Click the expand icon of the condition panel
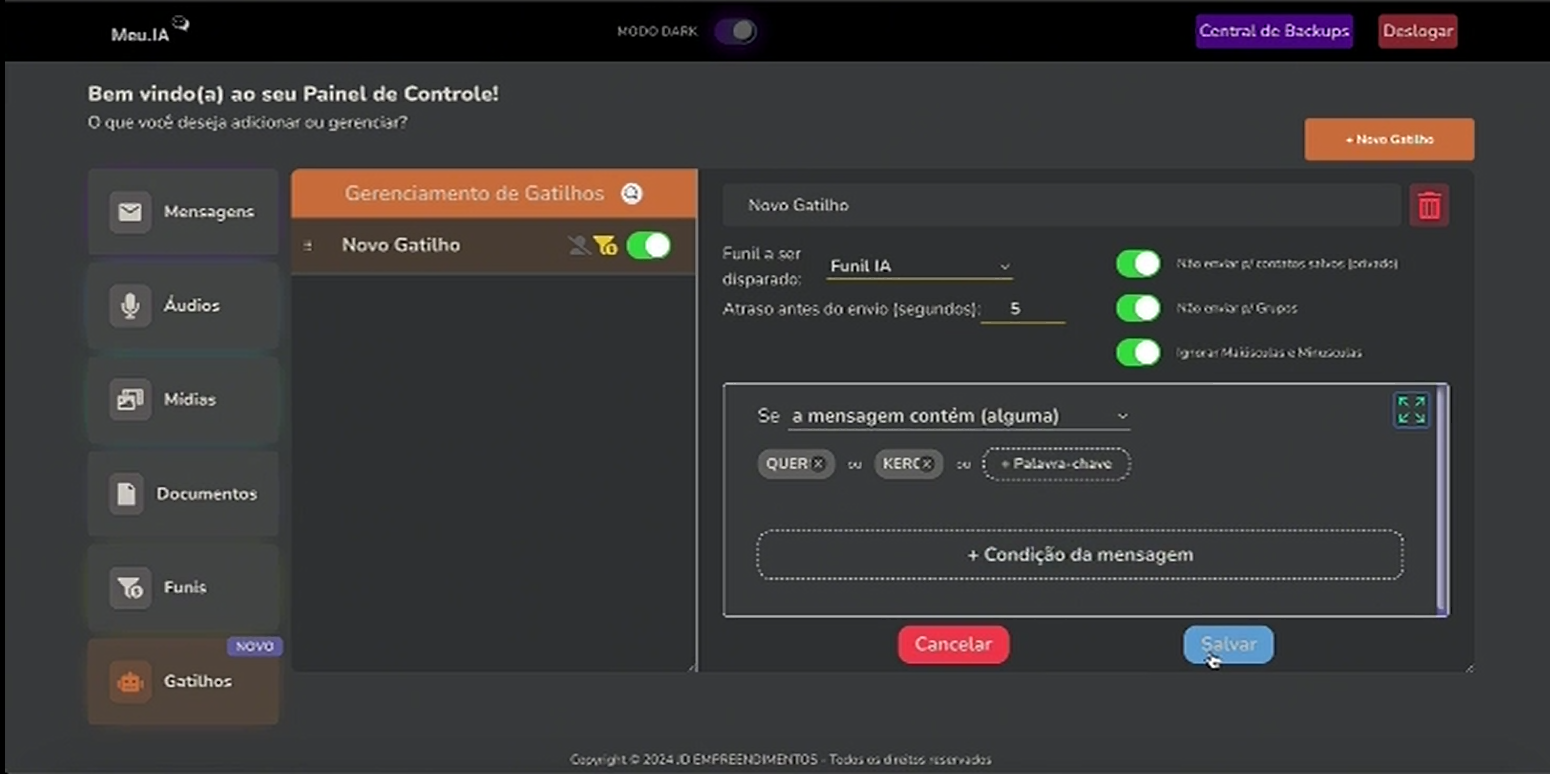Image resolution: width=1550 pixels, height=774 pixels. 1411,409
